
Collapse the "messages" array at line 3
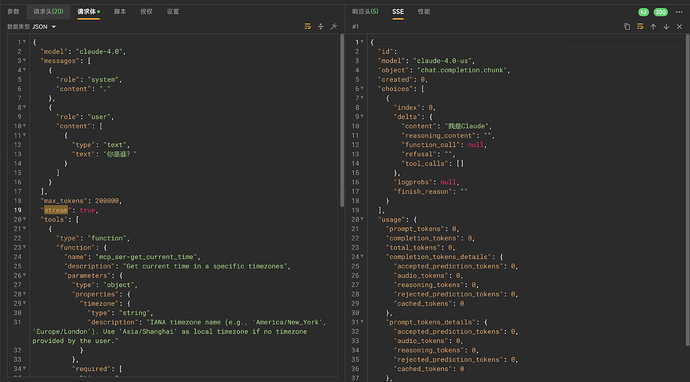click(x=24, y=61)
